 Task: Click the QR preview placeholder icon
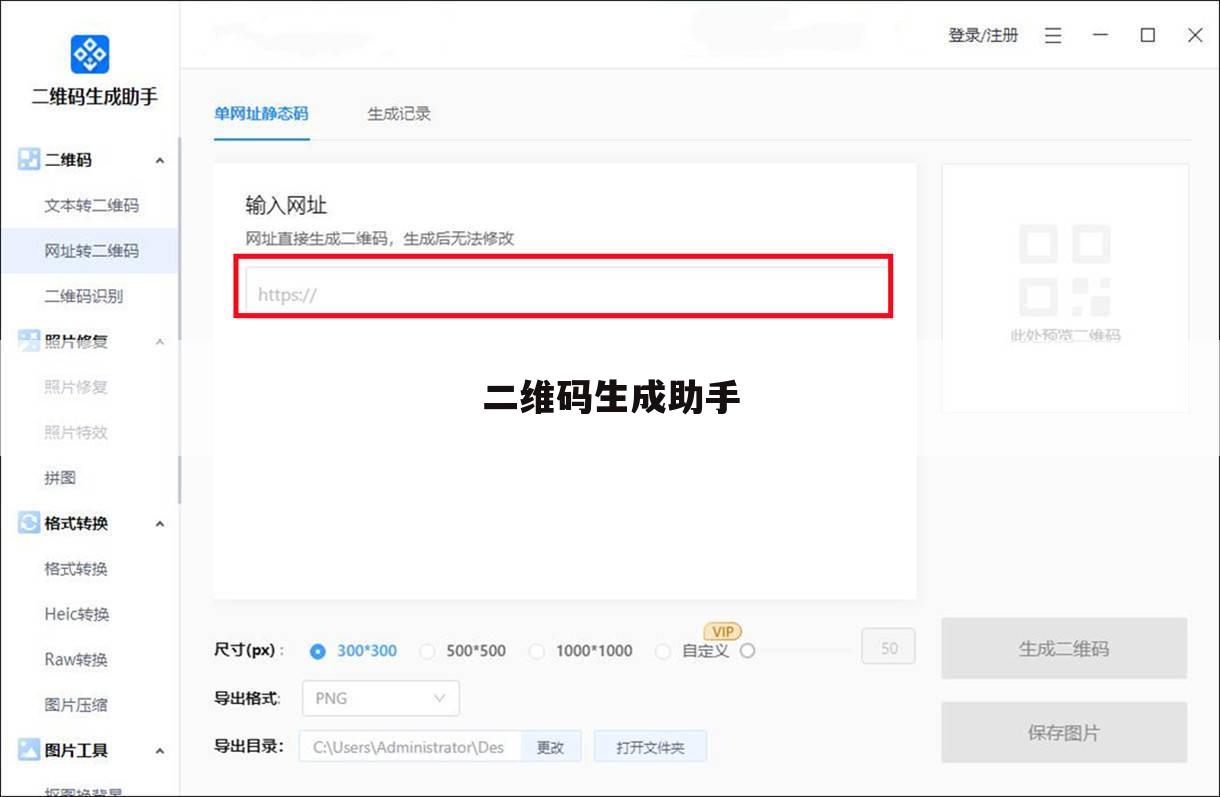click(1065, 270)
